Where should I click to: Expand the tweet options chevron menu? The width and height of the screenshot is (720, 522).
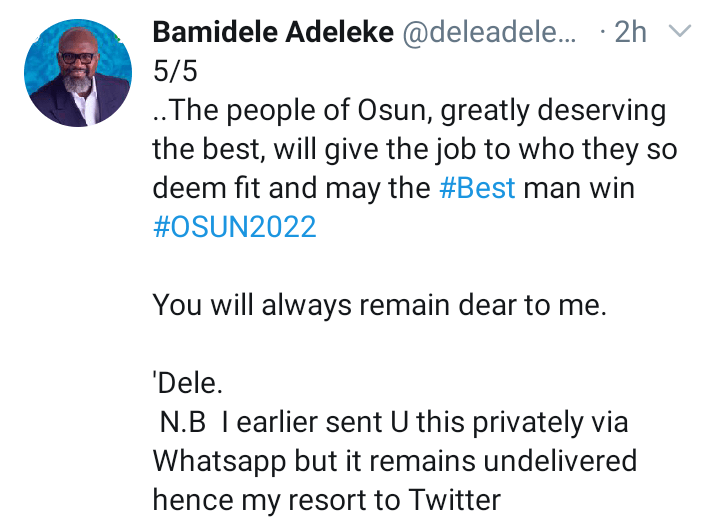coord(679,32)
